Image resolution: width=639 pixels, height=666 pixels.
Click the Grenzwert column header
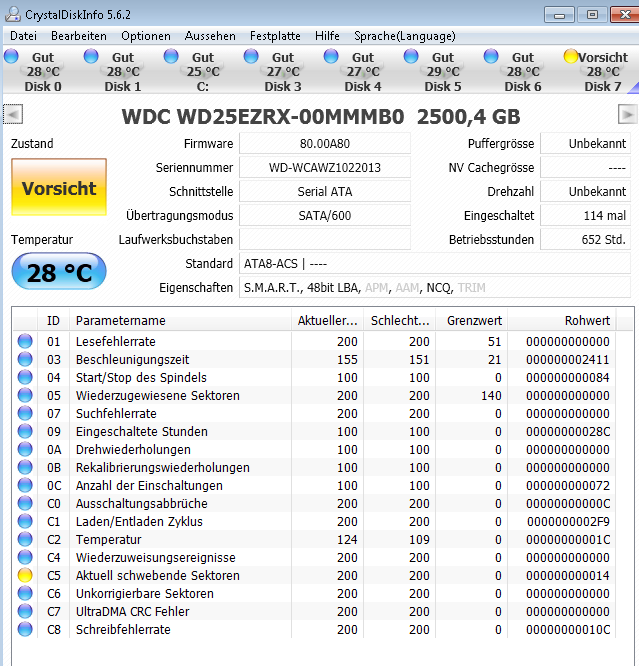472,321
